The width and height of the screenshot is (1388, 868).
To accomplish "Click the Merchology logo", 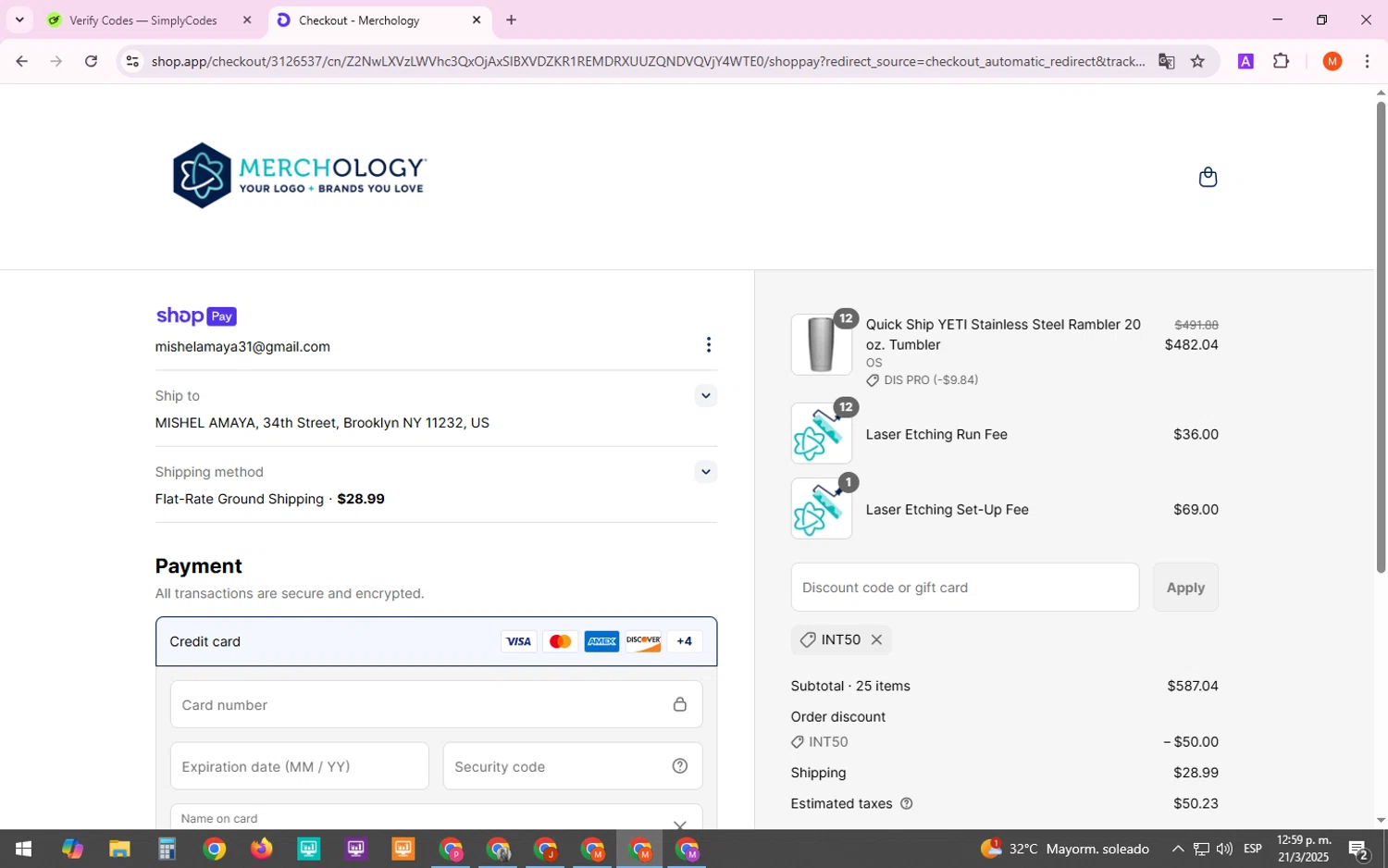I will pos(299,176).
